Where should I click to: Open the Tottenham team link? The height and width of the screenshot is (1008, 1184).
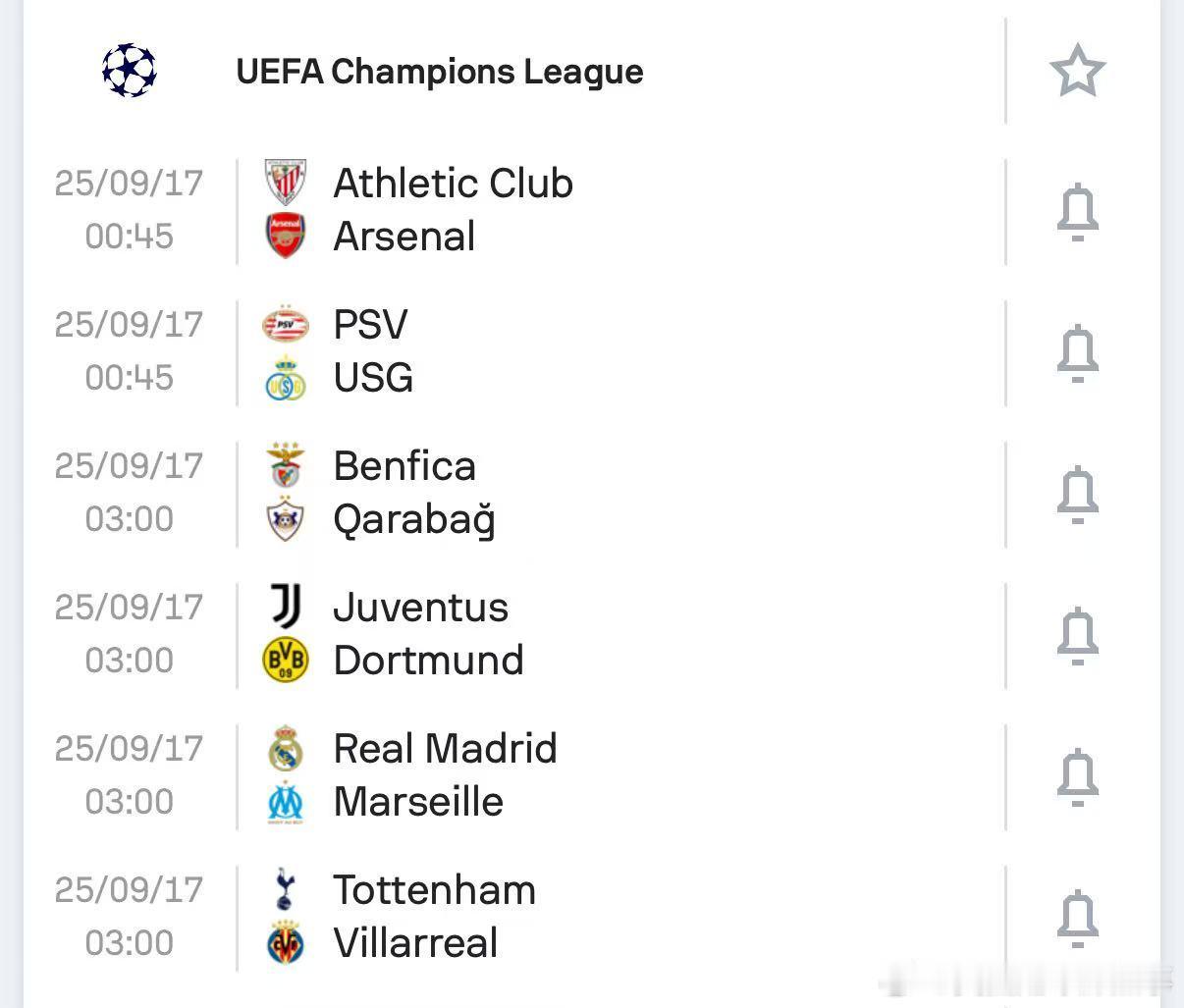pos(435,890)
